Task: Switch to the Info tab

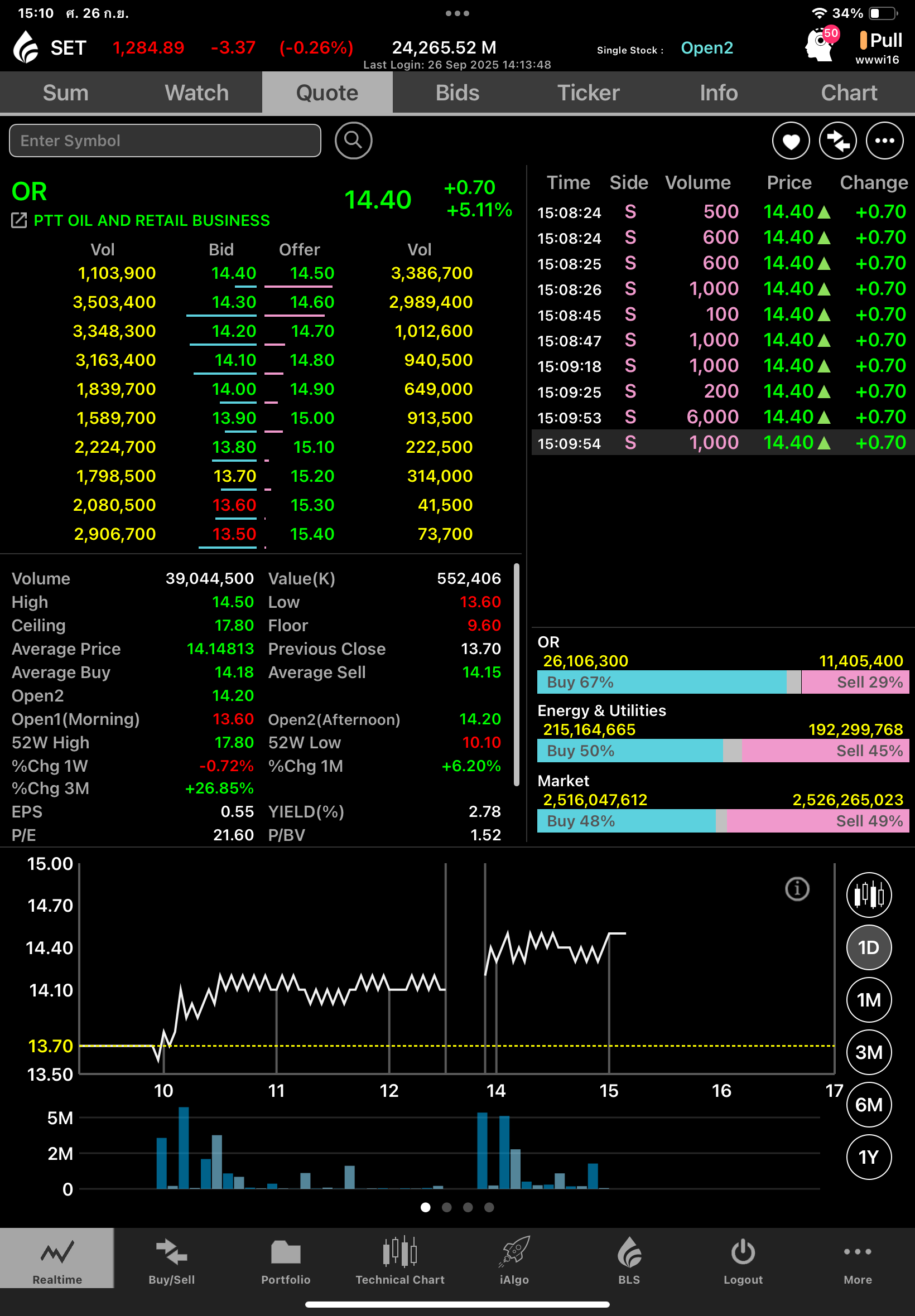Action: coord(719,93)
